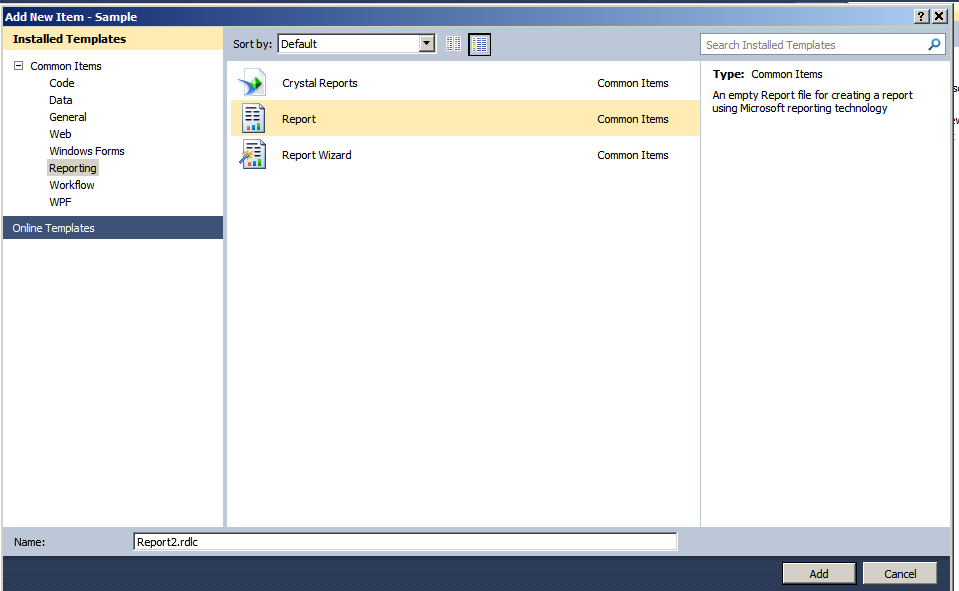Click the Report template icon
959x591 pixels.
pos(253,119)
